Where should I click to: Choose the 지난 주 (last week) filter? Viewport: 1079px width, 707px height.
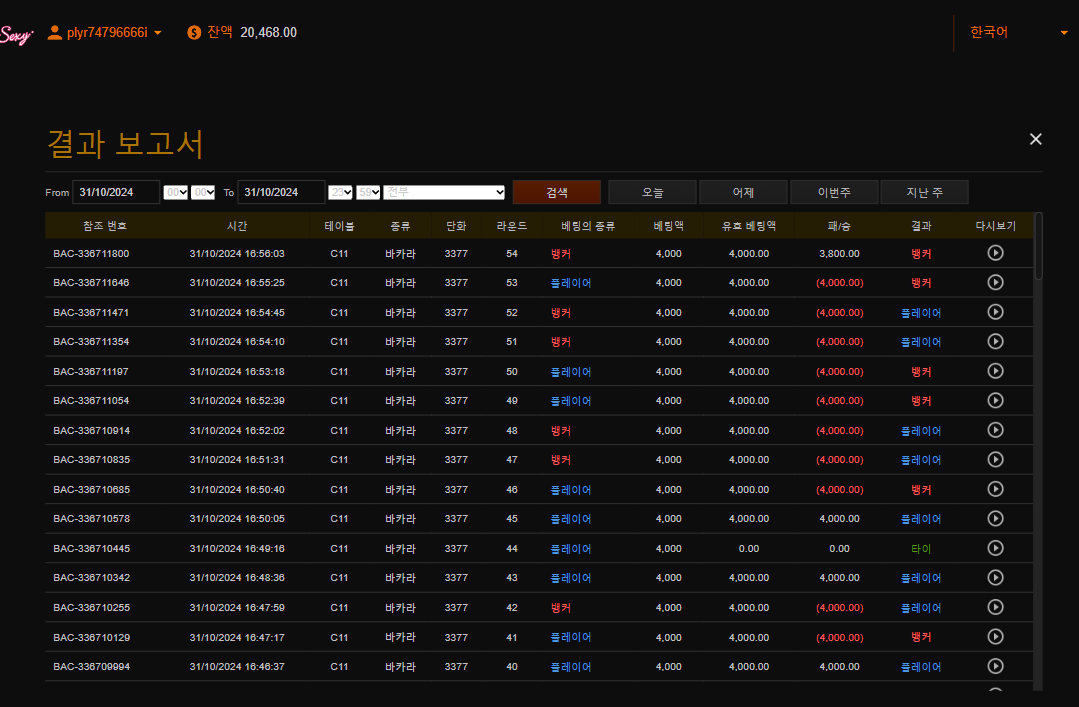click(924, 192)
